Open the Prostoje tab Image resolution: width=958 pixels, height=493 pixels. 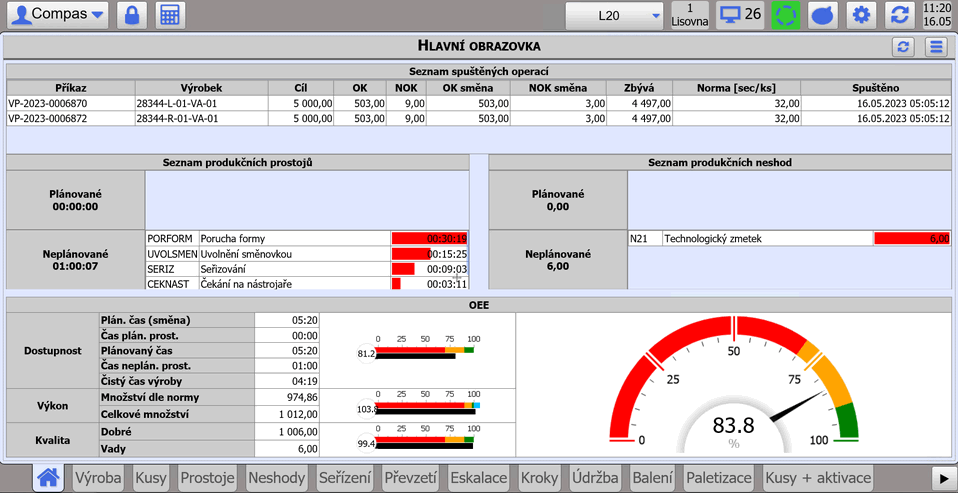pyautogui.click(x=208, y=478)
